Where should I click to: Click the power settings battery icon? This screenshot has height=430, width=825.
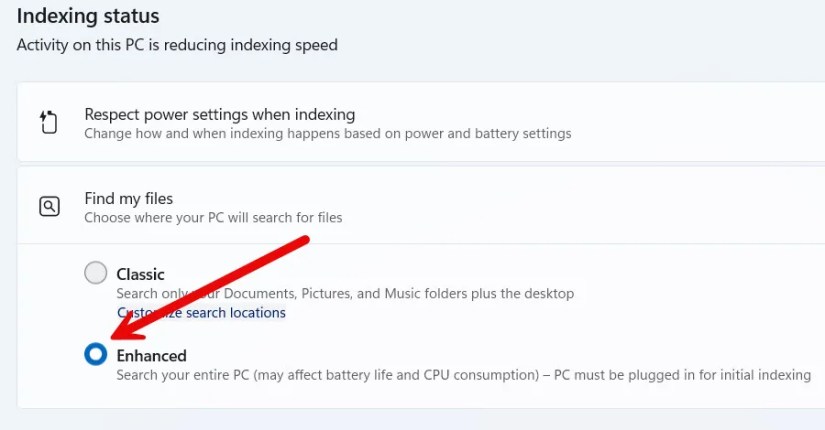(49, 123)
